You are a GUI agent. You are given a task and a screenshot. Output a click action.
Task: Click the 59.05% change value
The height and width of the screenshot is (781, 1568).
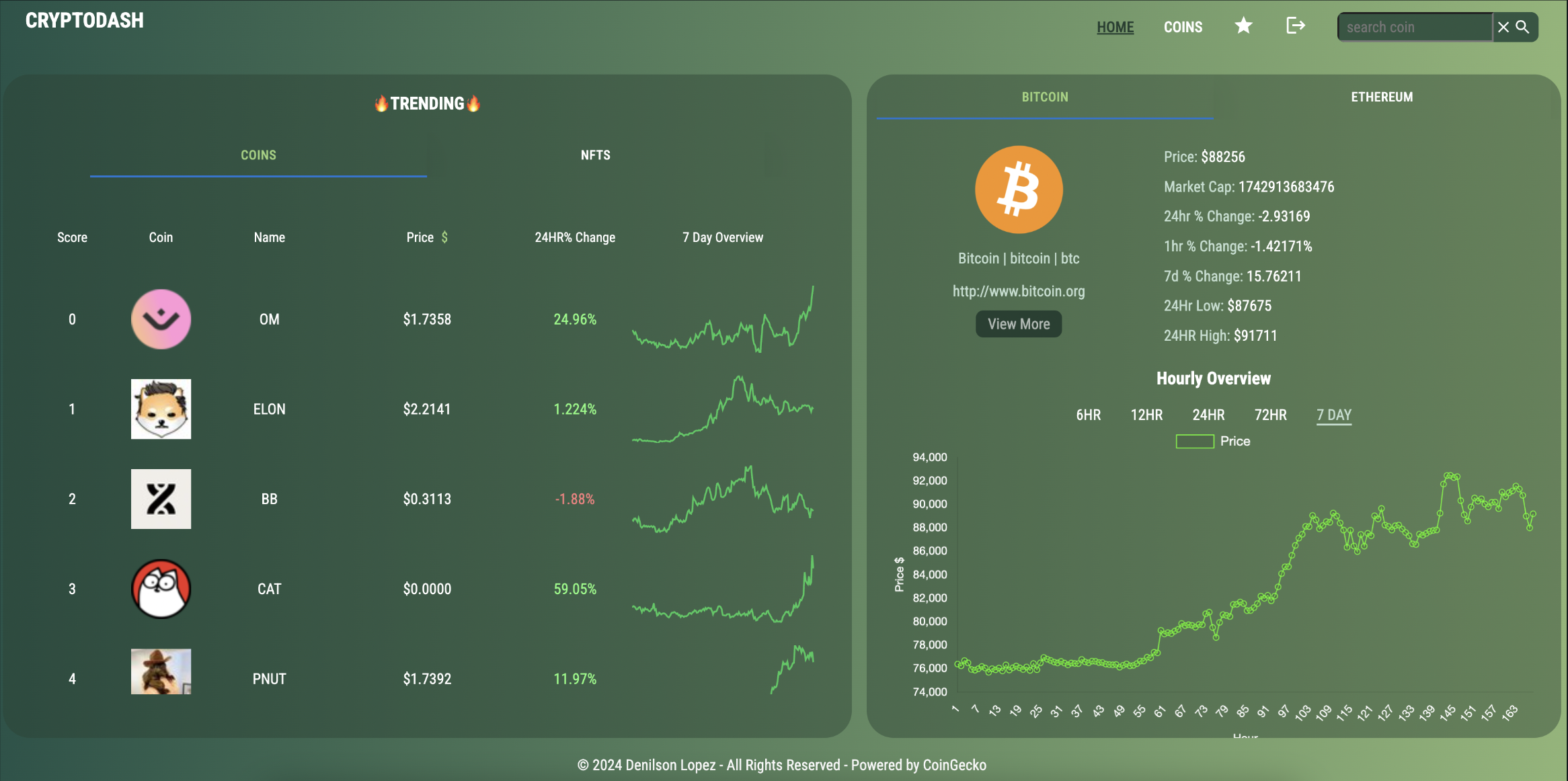[x=575, y=589]
